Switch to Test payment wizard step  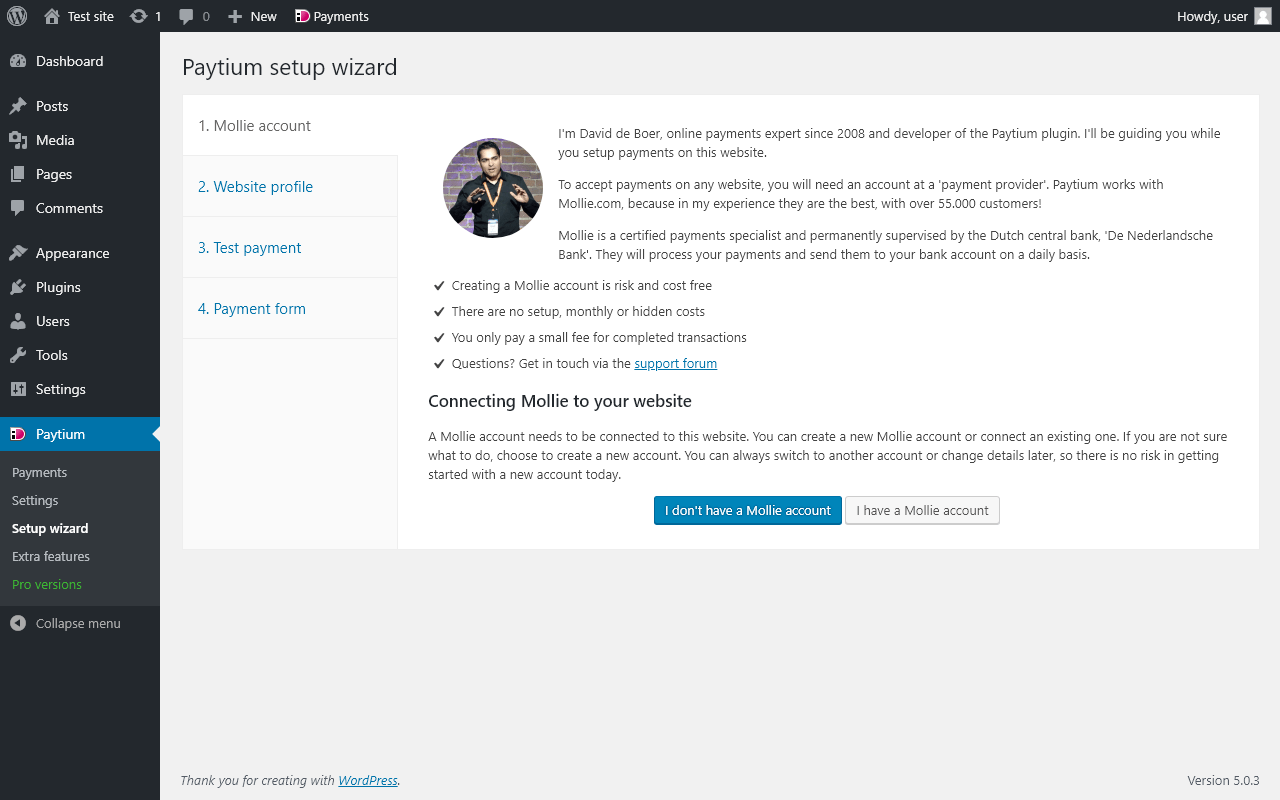[x=250, y=248]
